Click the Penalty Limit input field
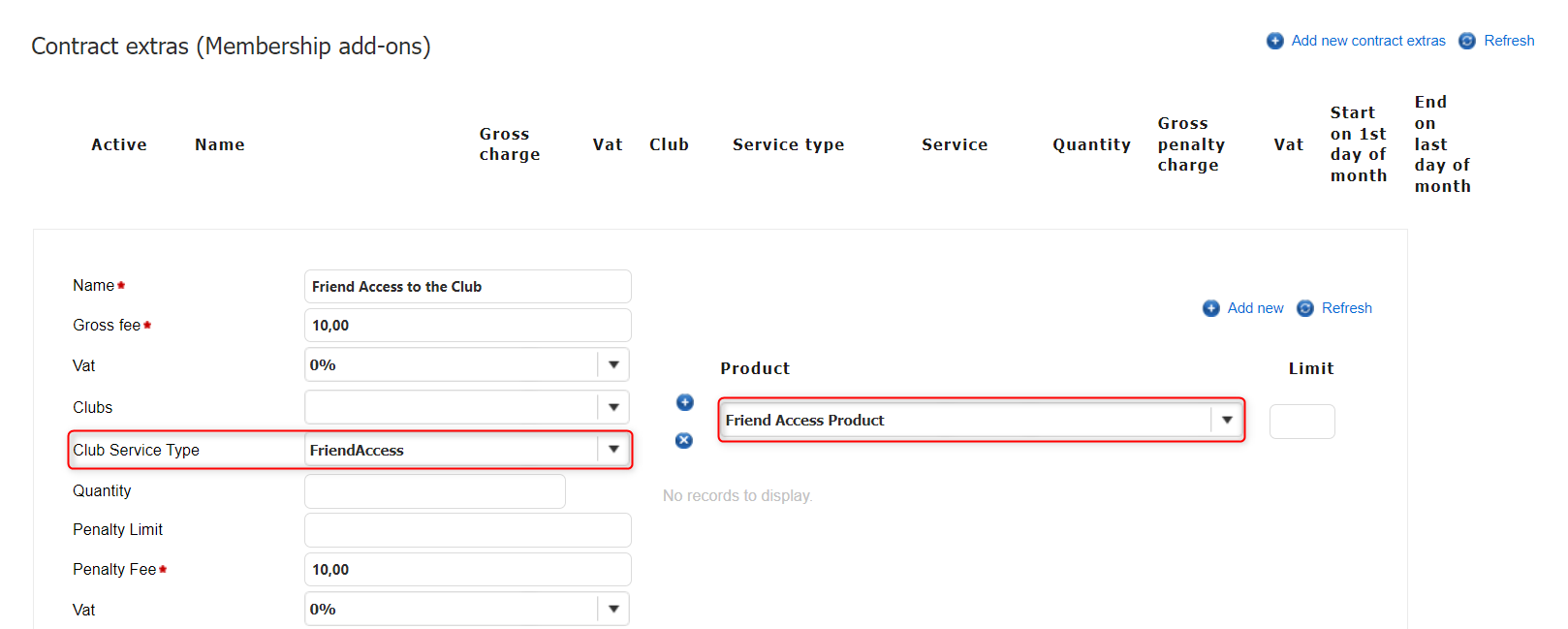 (467, 530)
